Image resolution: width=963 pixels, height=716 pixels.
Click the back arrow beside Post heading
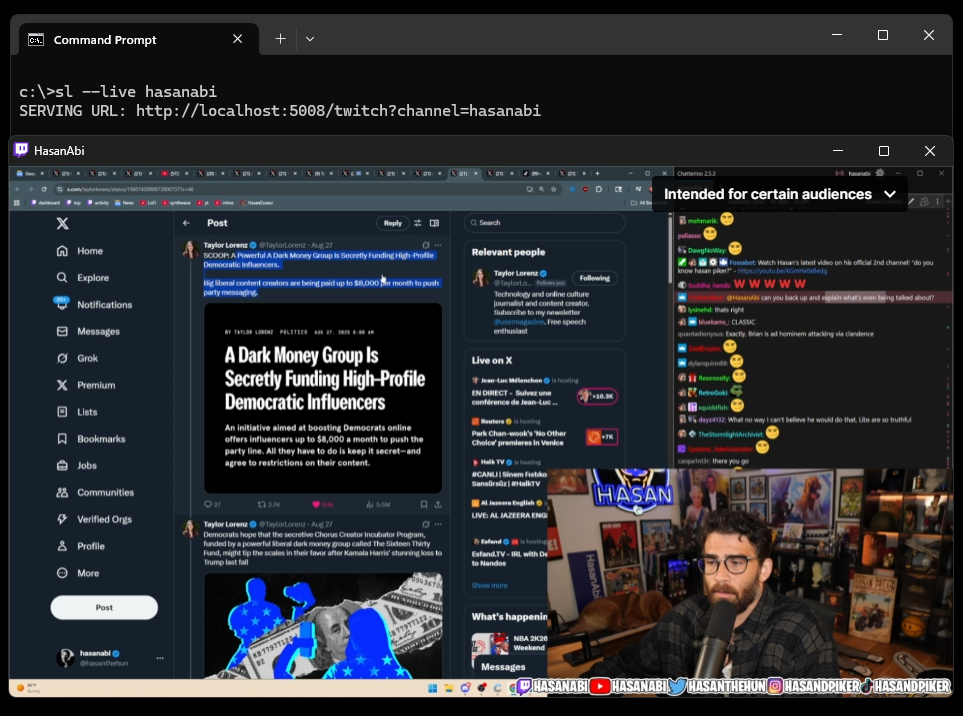click(x=186, y=223)
